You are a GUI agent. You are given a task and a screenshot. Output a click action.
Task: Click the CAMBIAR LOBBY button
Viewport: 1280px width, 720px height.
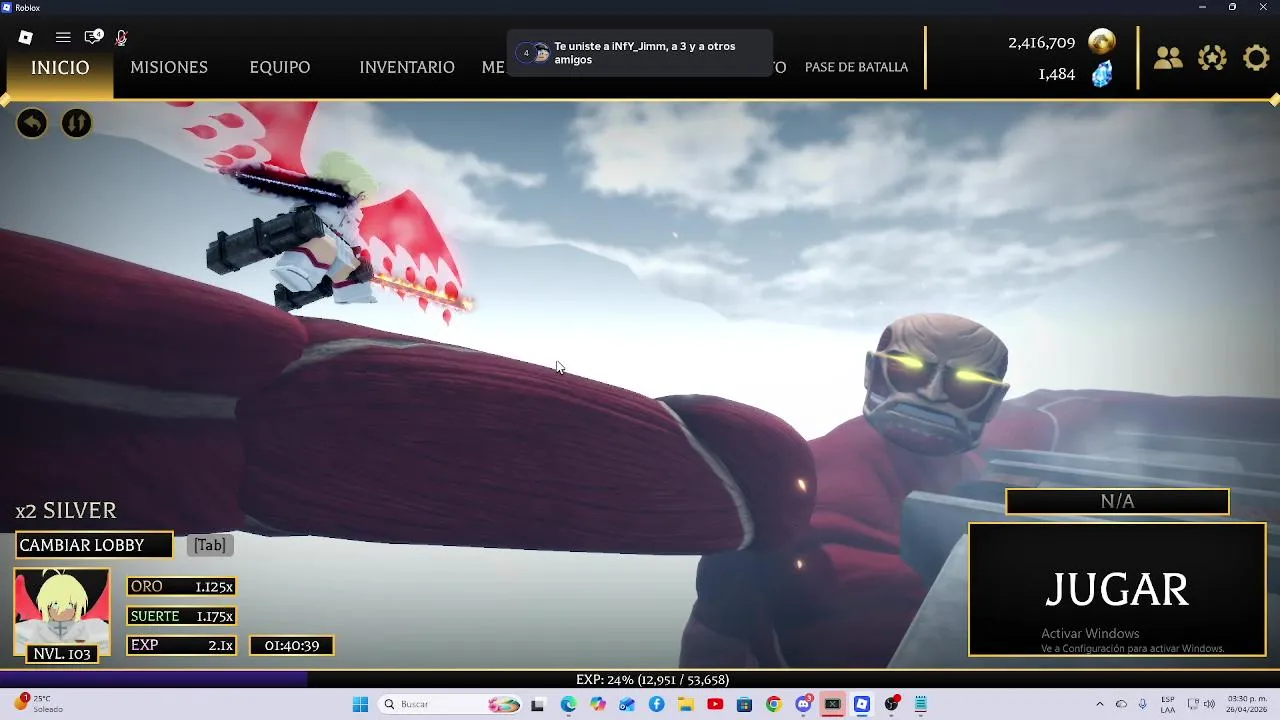click(x=93, y=545)
